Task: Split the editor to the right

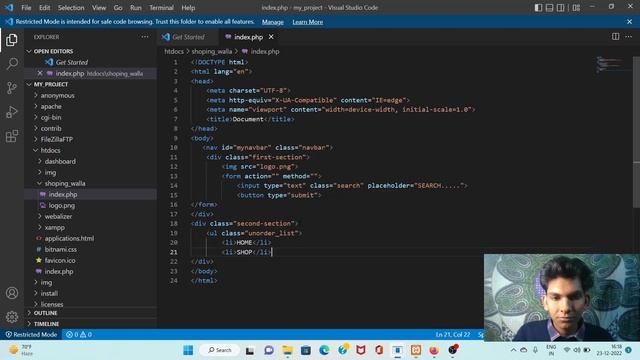Action: coord(615,37)
